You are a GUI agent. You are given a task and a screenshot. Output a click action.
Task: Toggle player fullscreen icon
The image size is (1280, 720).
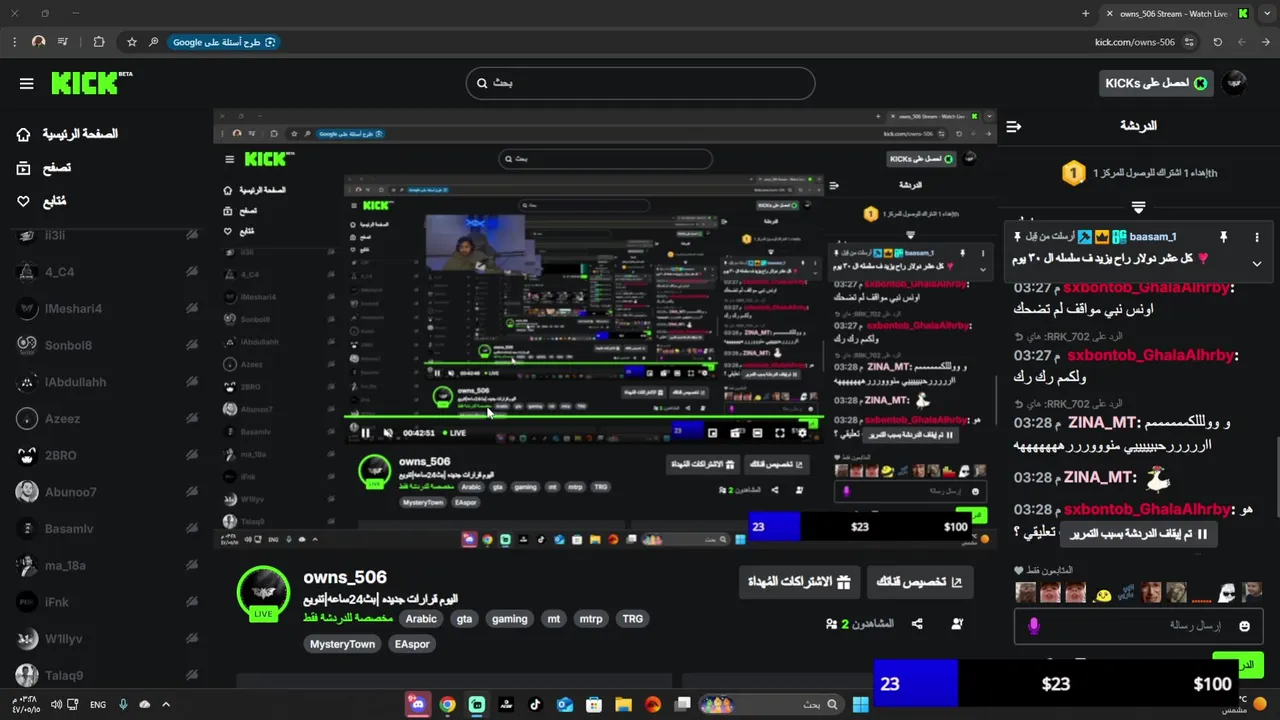[x=779, y=433]
